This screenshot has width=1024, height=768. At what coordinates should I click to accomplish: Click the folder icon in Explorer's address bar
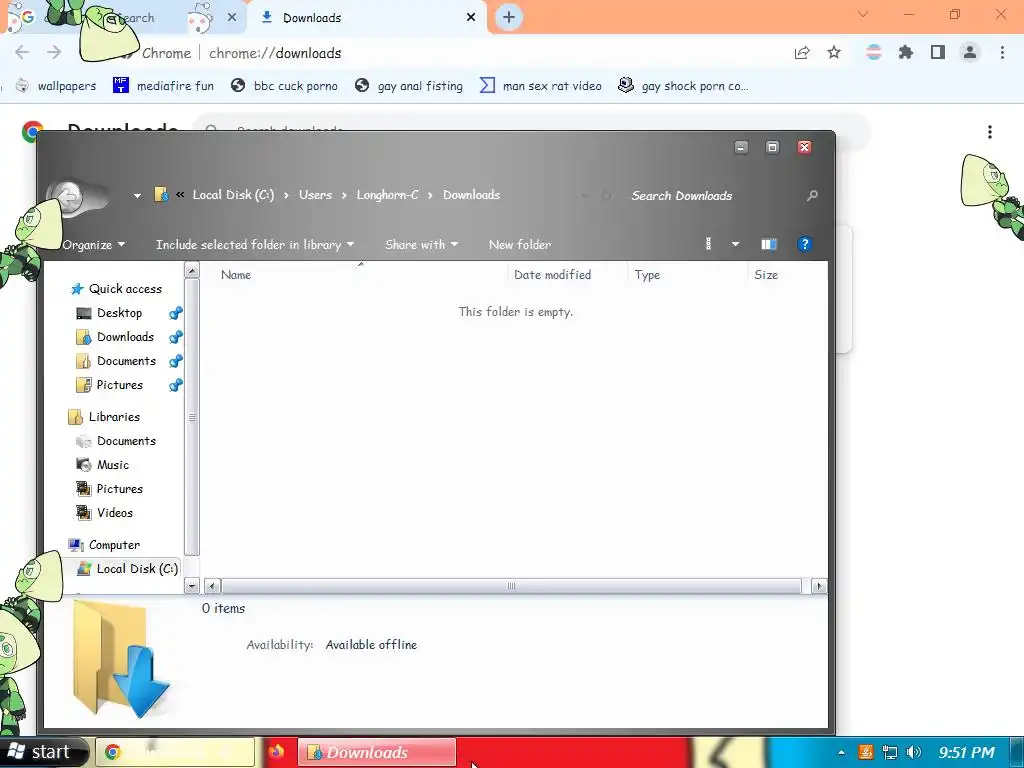[161, 195]
